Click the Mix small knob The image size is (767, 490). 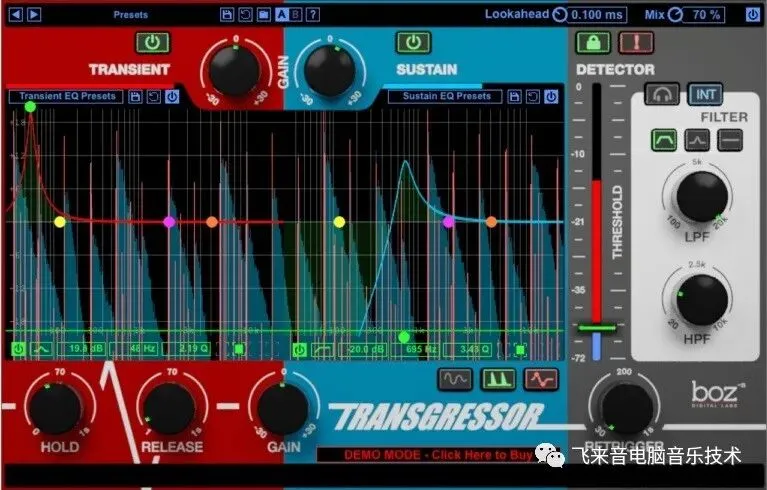pyautogui.click(x=675, y=15)
